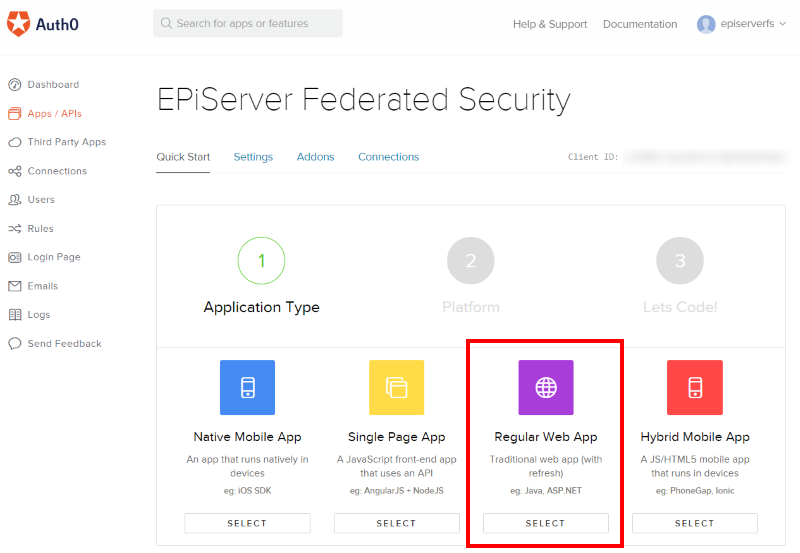
Task: Click the EPiServer Federated Security heading
Action: coord(364,99)
